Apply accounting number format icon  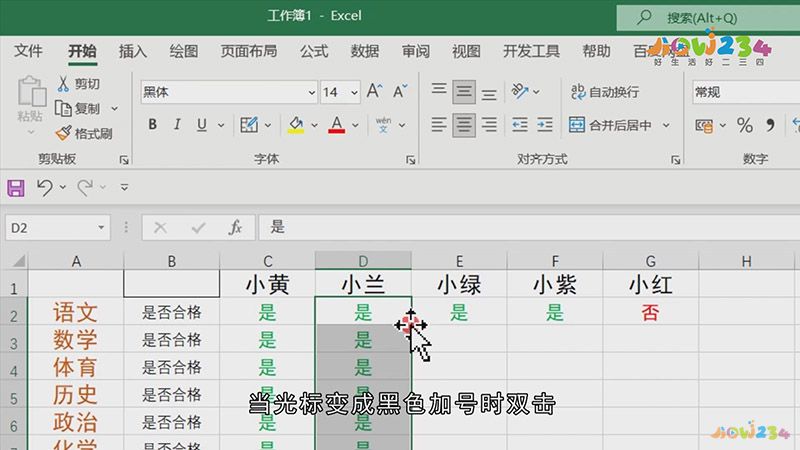pos(705,125)
